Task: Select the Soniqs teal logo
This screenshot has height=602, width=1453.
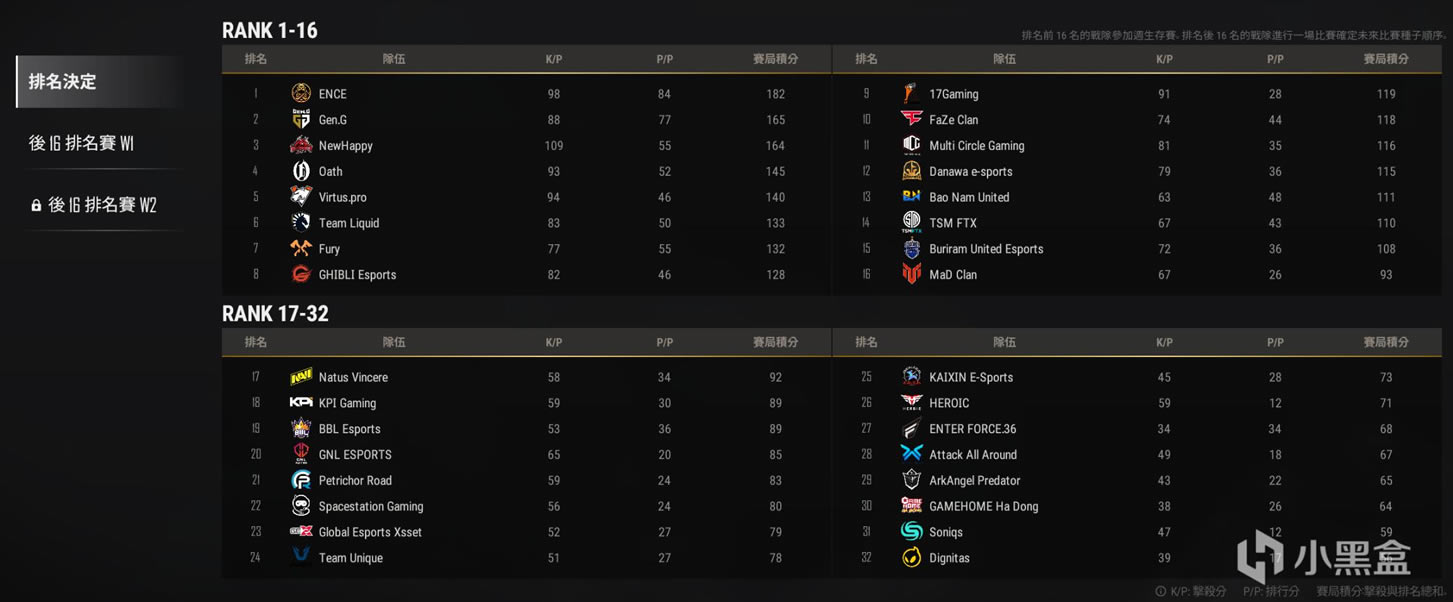Action: (911, 532)
